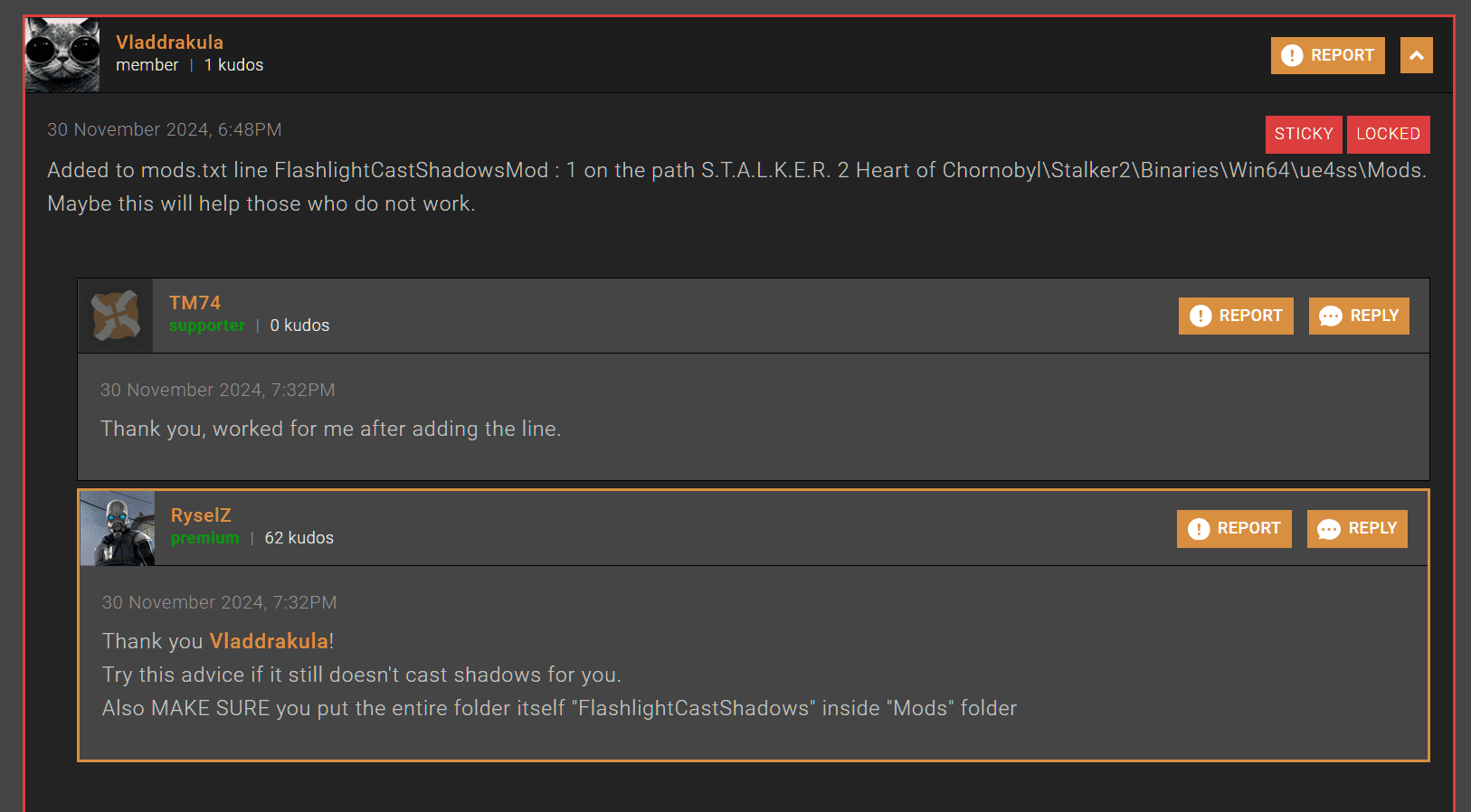This screenshot has width=1471, height=812.
Task: Open RyselZ's gas mask avatar
Action: point(118,528)
